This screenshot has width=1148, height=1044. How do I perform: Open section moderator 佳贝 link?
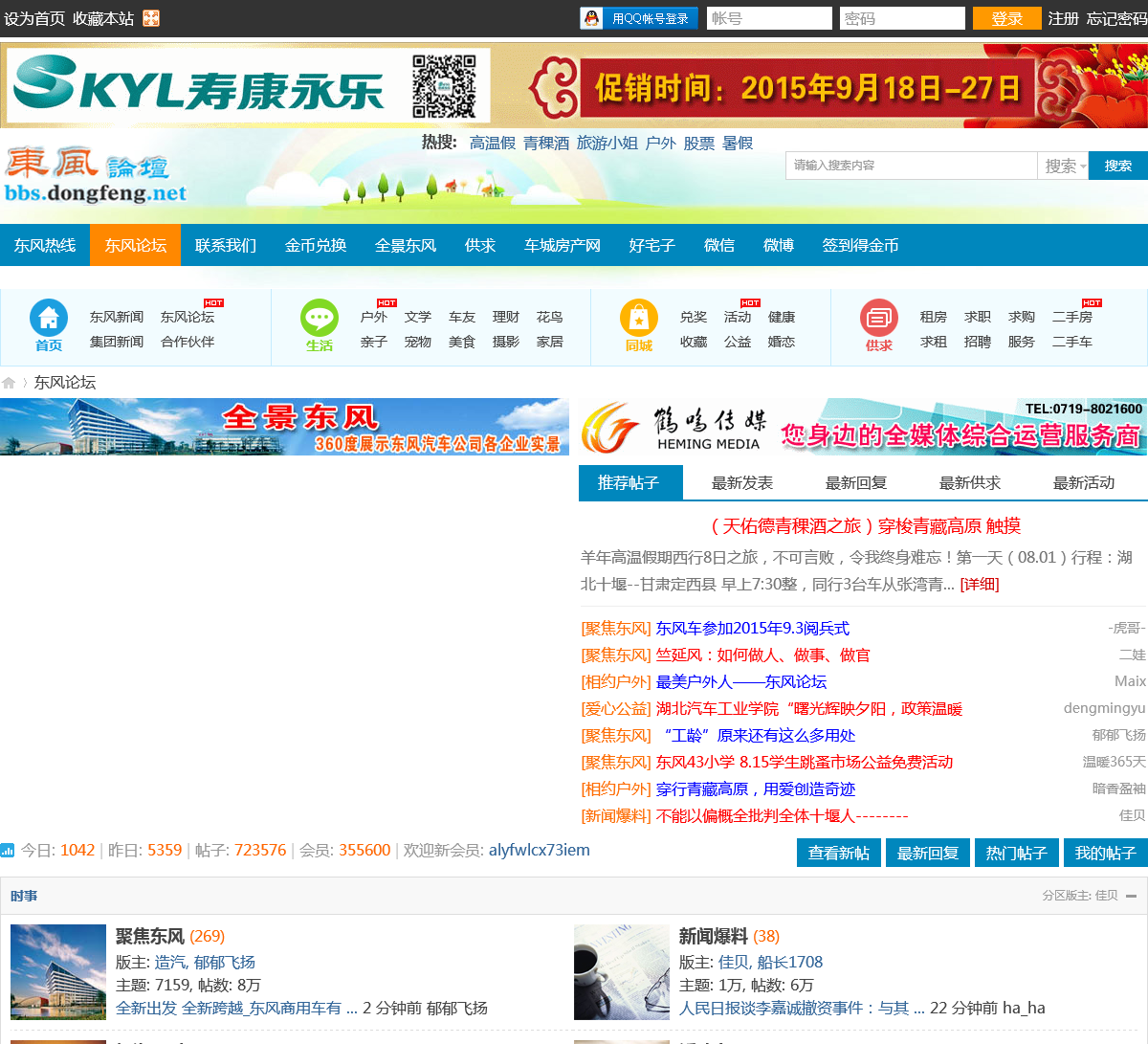pos(1107,896)
